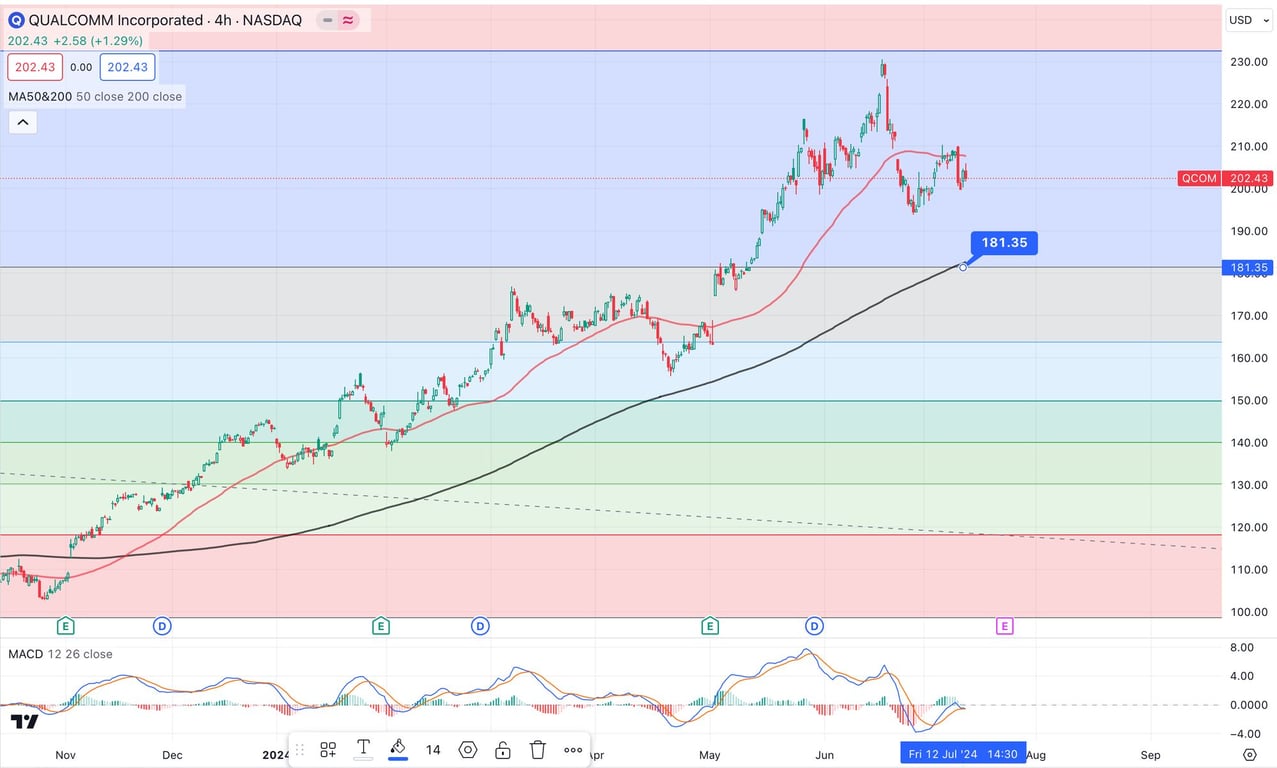The height and width of the screenshot is (768, 1277).
Task: Open the May earnings E marker
Action: 710,626
